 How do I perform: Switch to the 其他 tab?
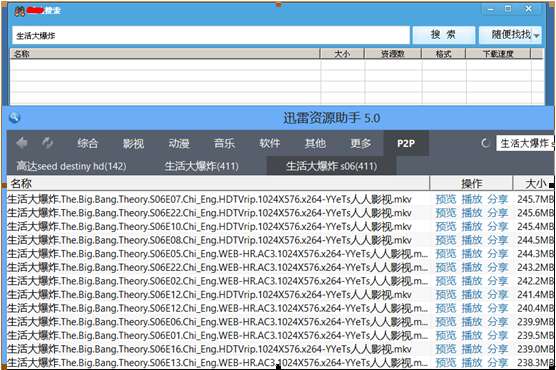pyautogui.click(x=315, y=143)
